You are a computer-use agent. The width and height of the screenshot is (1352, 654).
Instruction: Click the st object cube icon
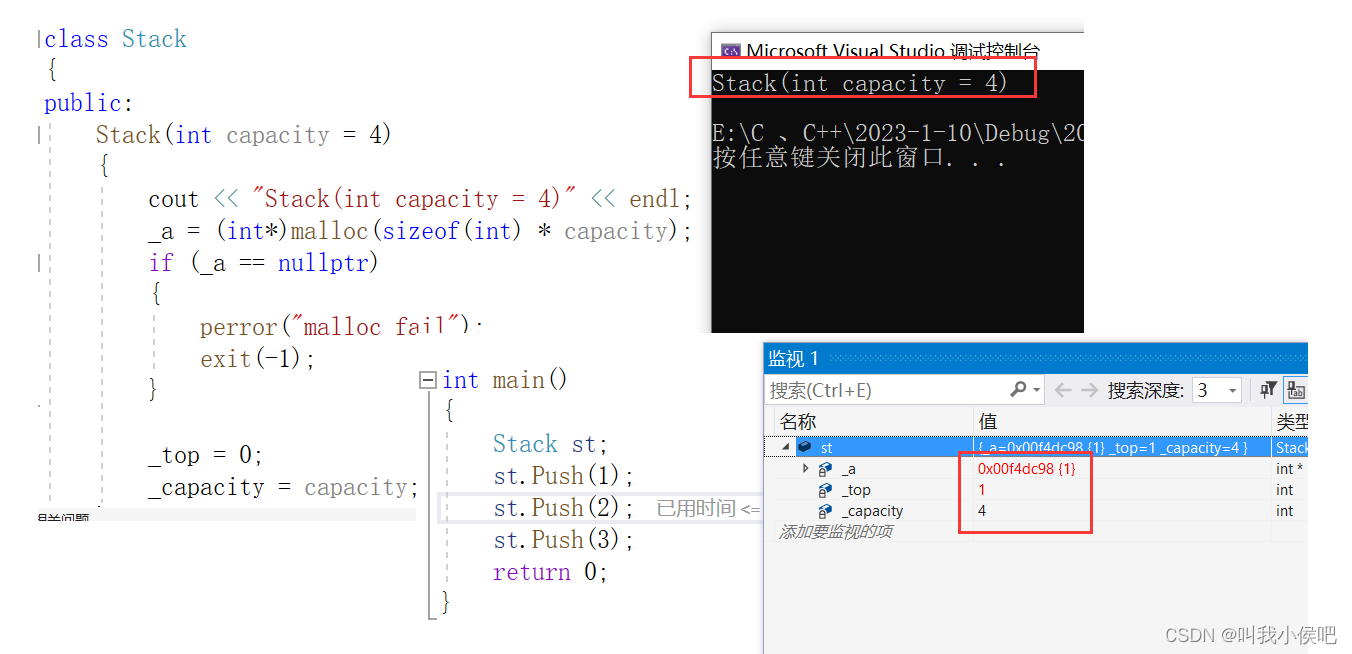804,448
